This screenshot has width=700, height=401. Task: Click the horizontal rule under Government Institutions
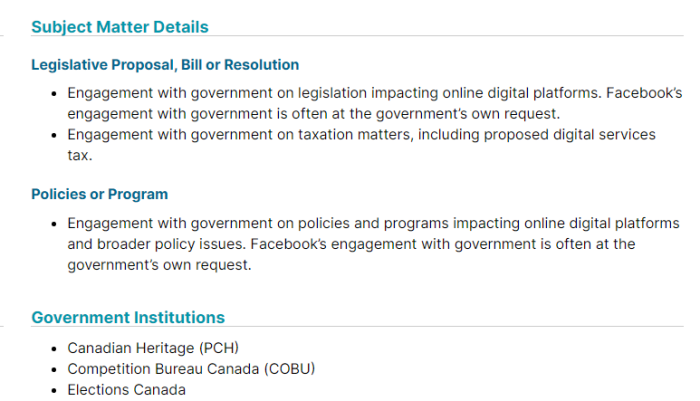357,326
